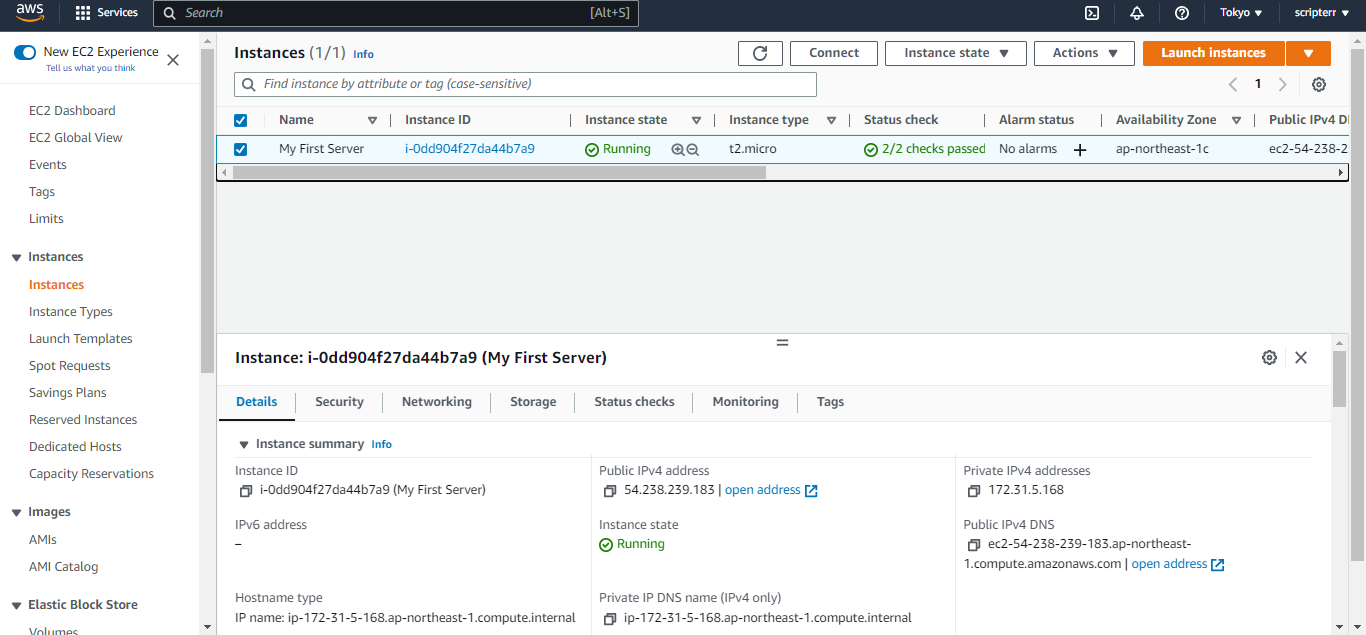Open Launch instances split arrow
Image resolution: width=1366 pixels, height=635 pixels.
click(1308, 53)
